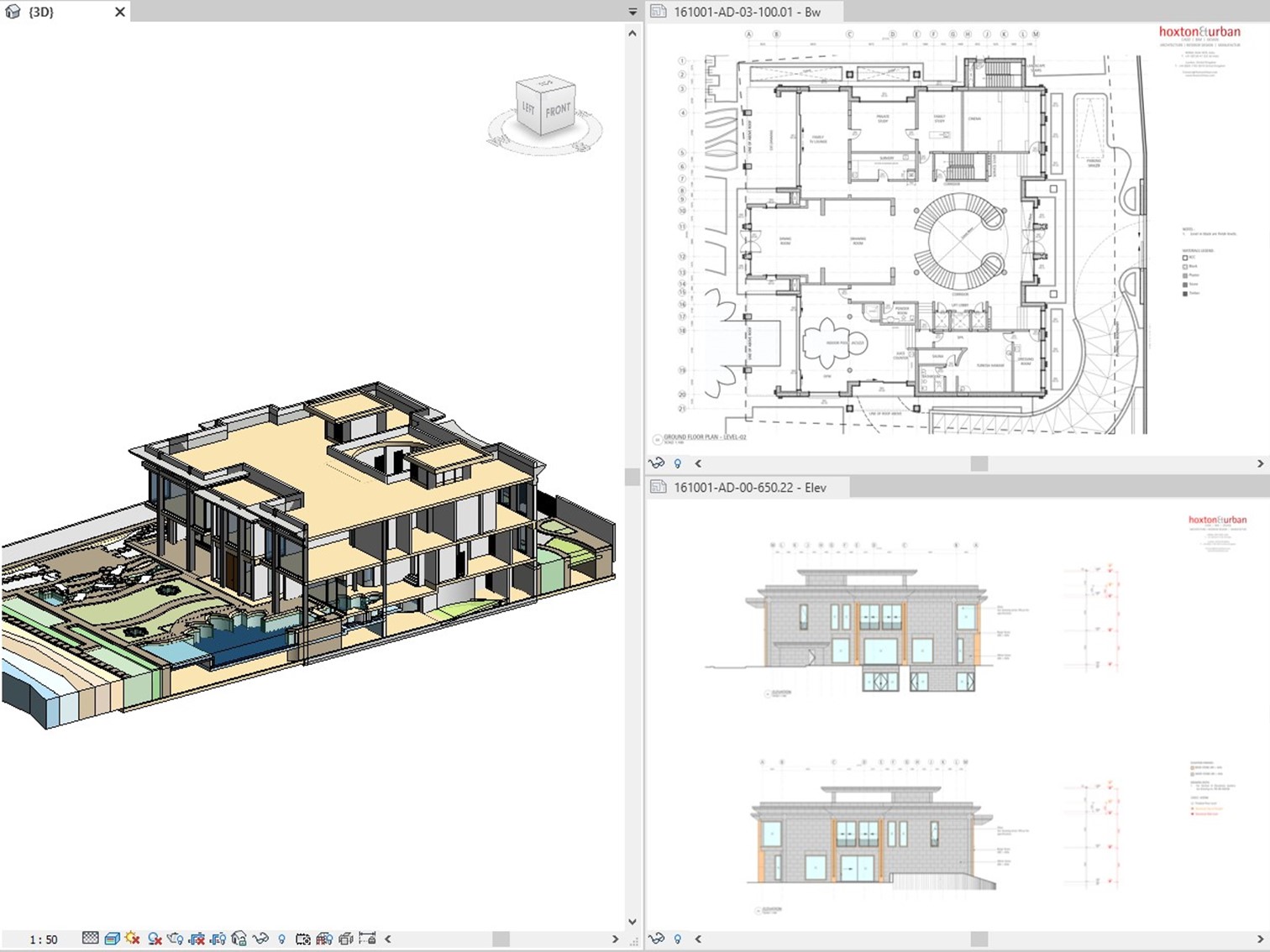Select the 161001-AD-00-650.22 - Elev tab

[x=750, y=487]
